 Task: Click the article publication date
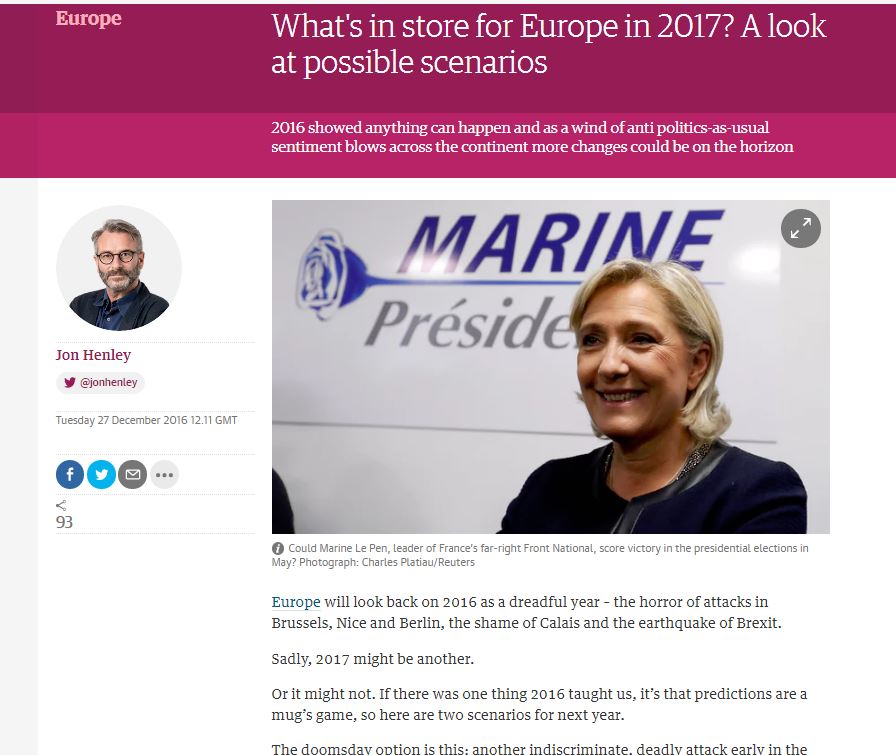(146, 420)
